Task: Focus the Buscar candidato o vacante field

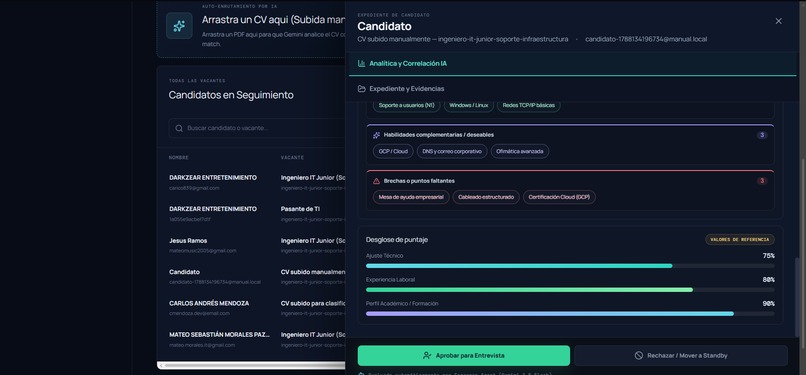Action: pos(257,128)
